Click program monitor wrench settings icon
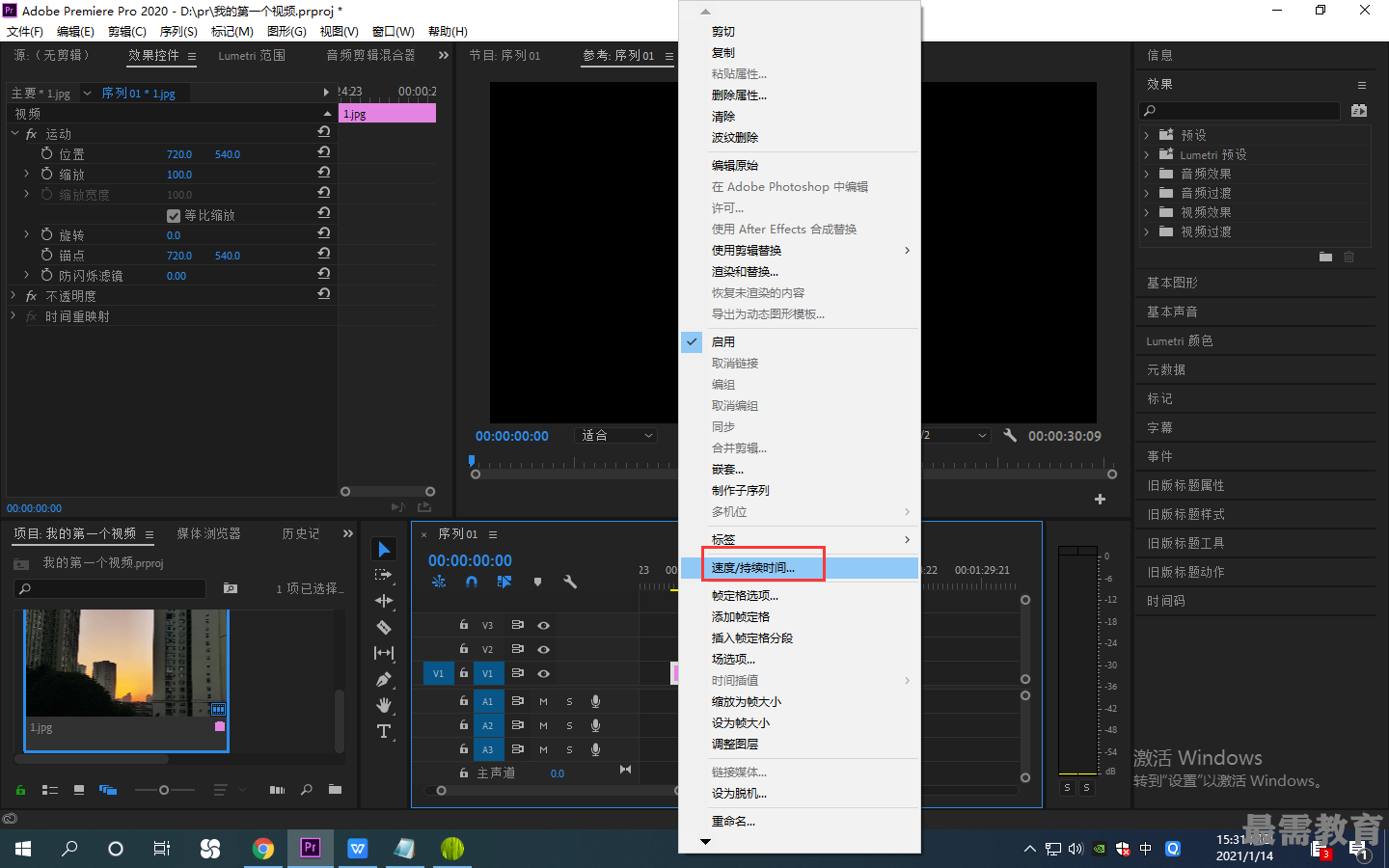The height and width of the screenshot is (868, 1389). (x=1010, y=435)
